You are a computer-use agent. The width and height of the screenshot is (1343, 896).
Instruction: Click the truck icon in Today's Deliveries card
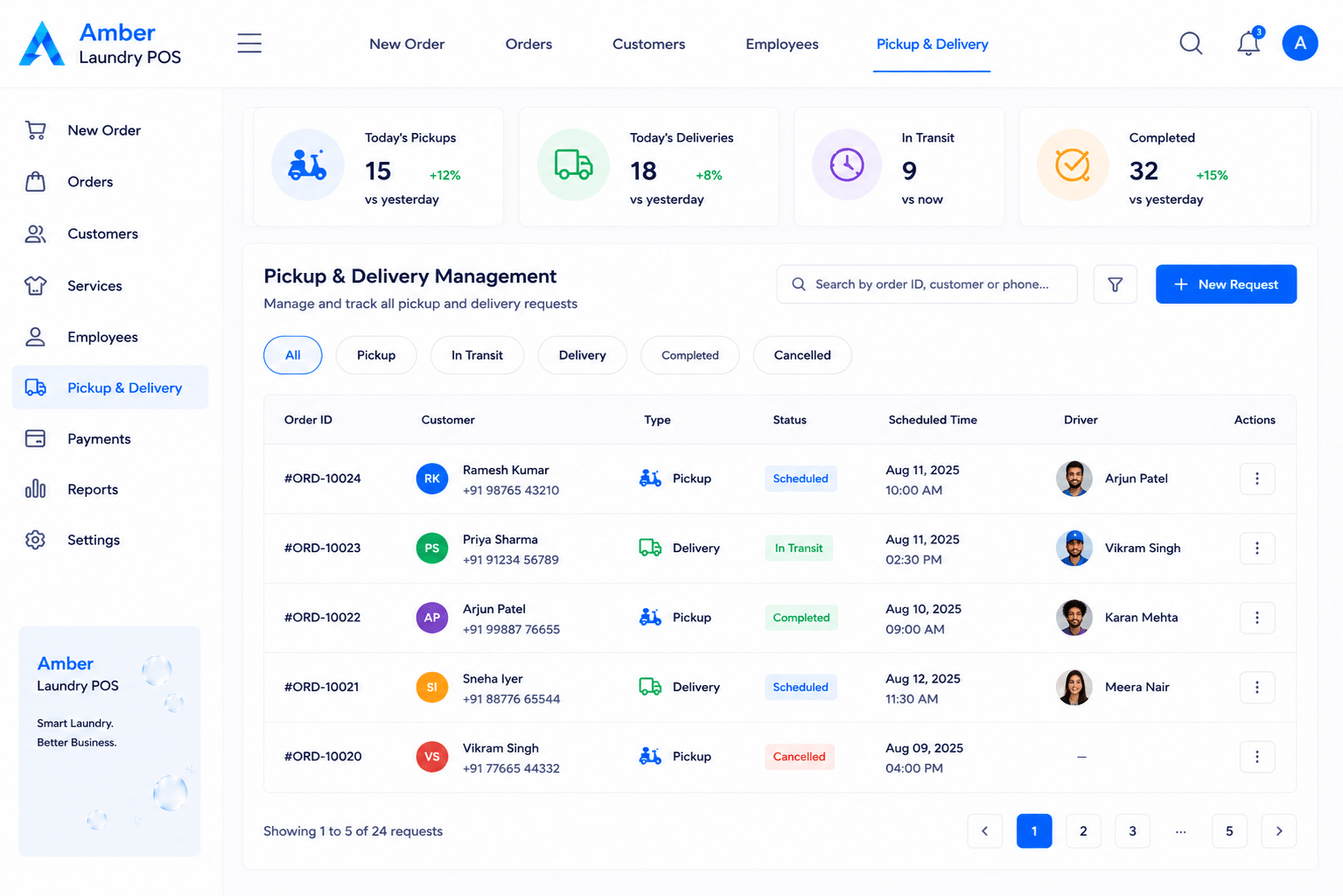click(573, 164)
